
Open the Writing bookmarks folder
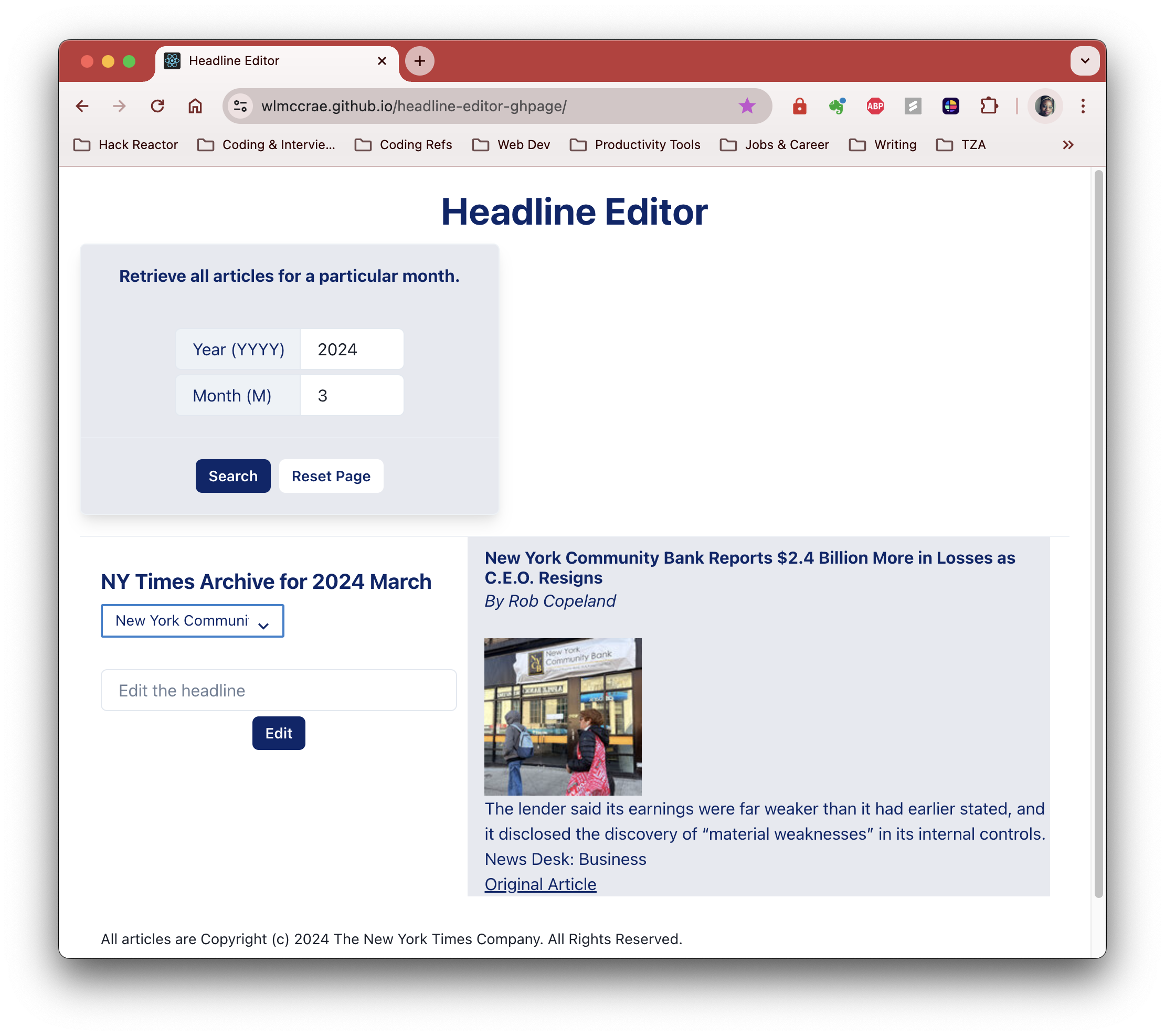[883, 145]
